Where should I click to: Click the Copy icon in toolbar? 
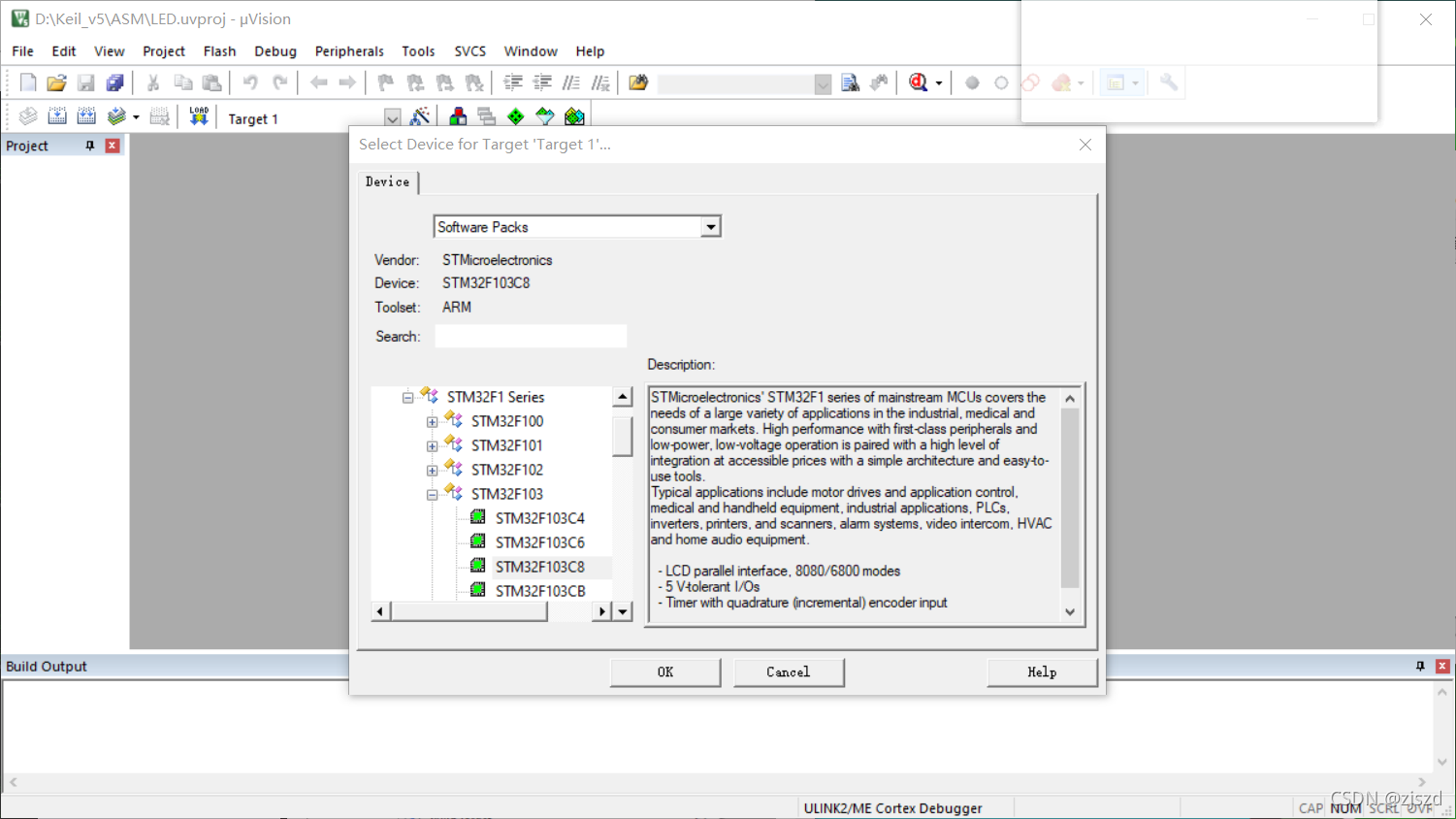(183, 83)
